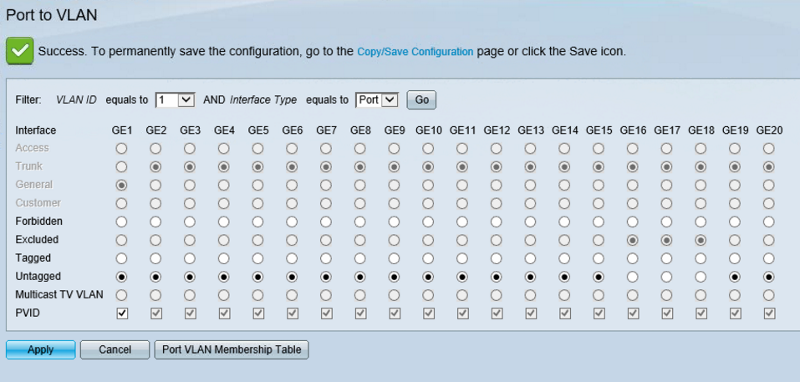Click the Untagged row label

coord(38,276)
